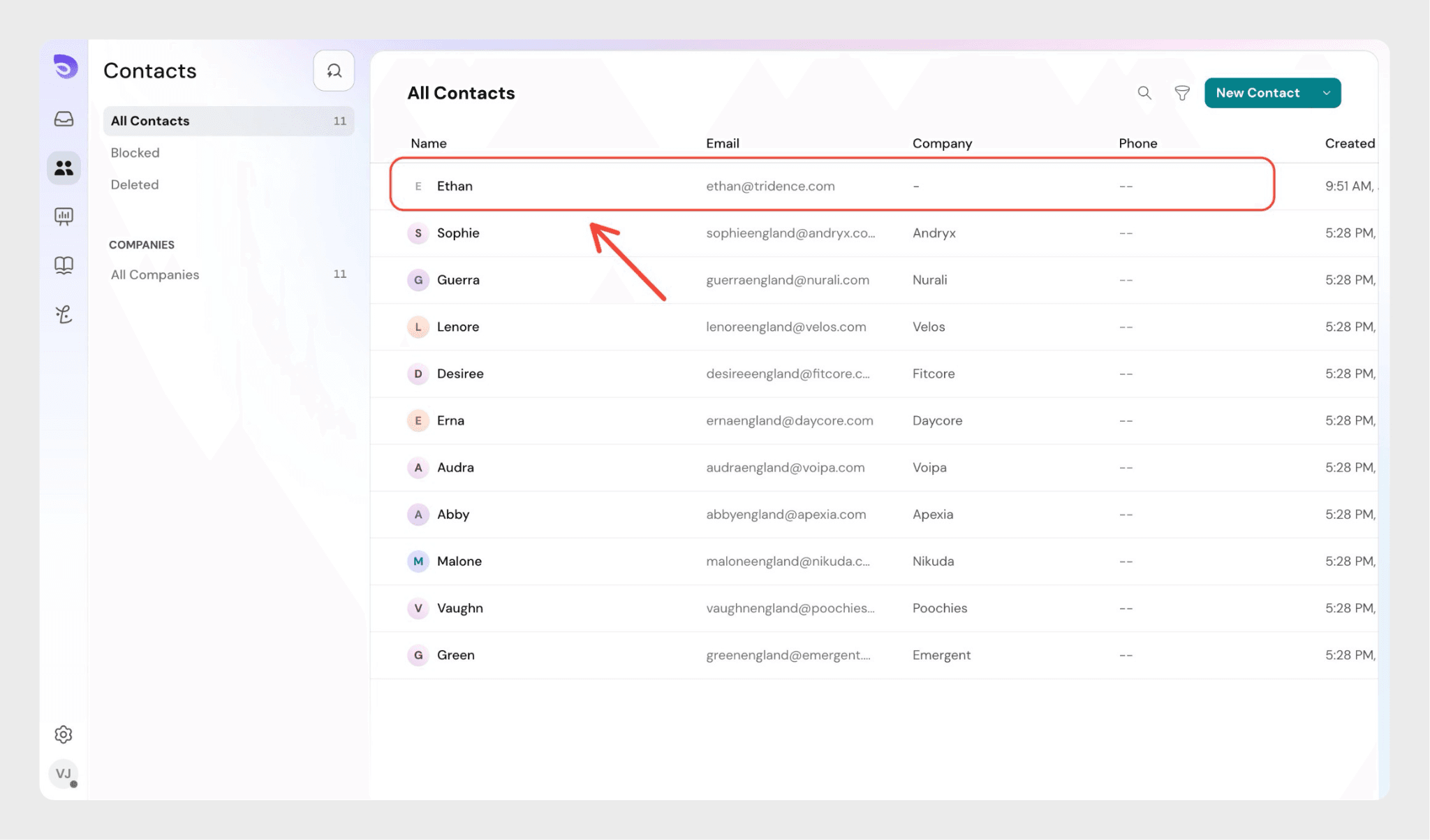Click the chat search icon beside Contacts

point(334,71)
